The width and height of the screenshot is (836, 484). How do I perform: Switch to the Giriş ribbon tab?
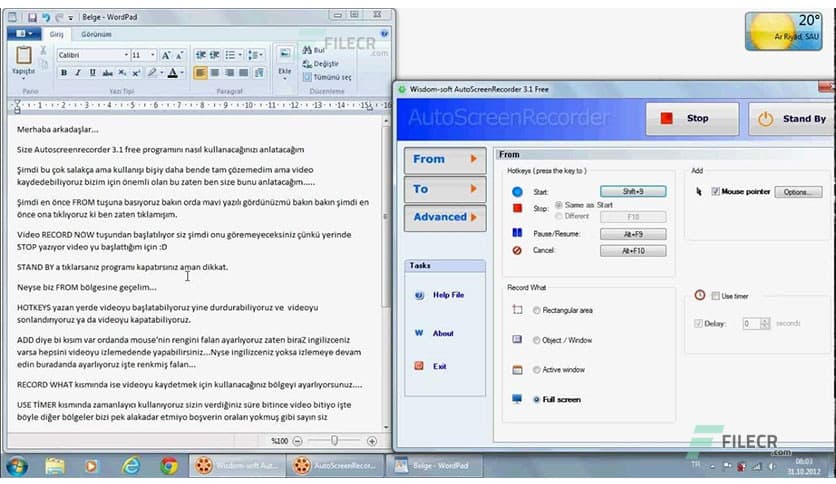57,34
